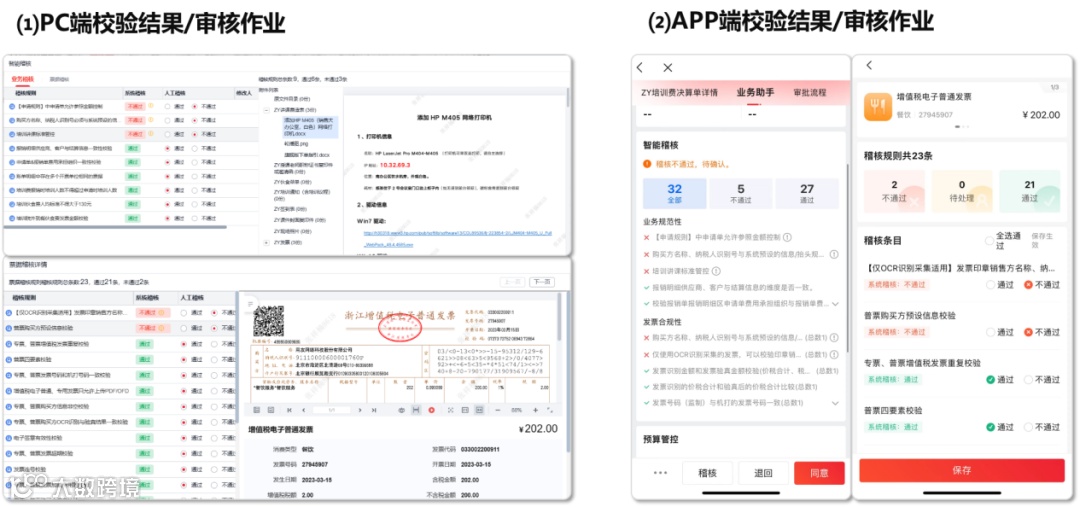This screenshot has height=507, width=1080.
Task: Click 下一页 in 票据稽核详情
Action: click(541, 282)
